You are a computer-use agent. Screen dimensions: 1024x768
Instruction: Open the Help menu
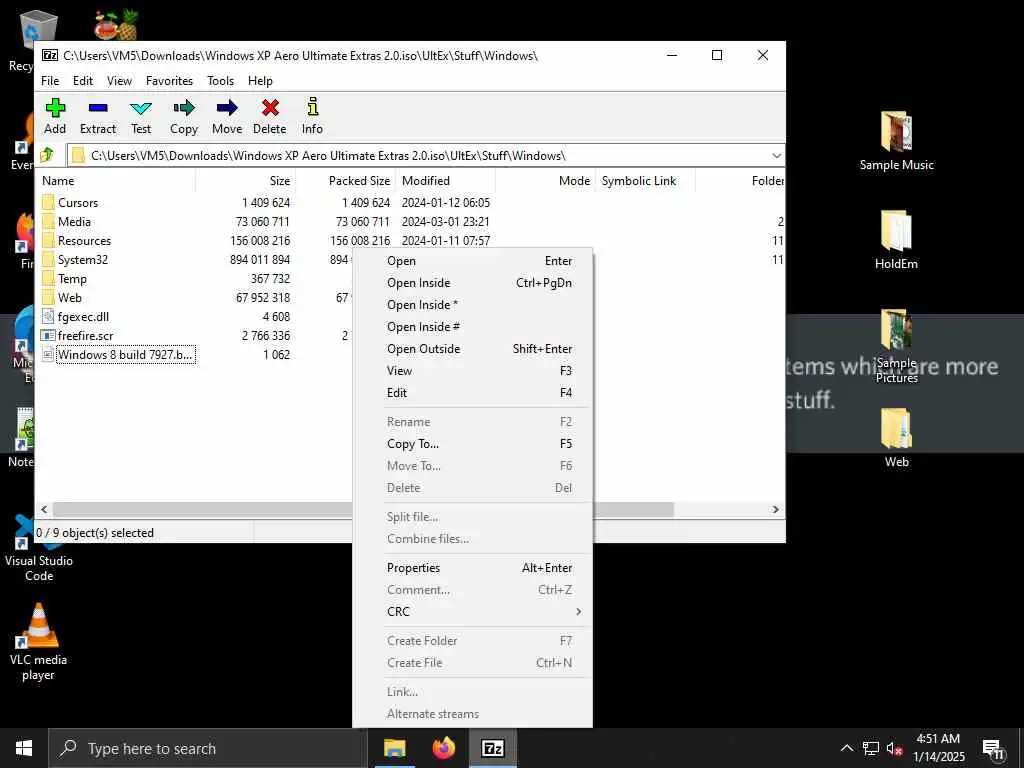point(260,81)
